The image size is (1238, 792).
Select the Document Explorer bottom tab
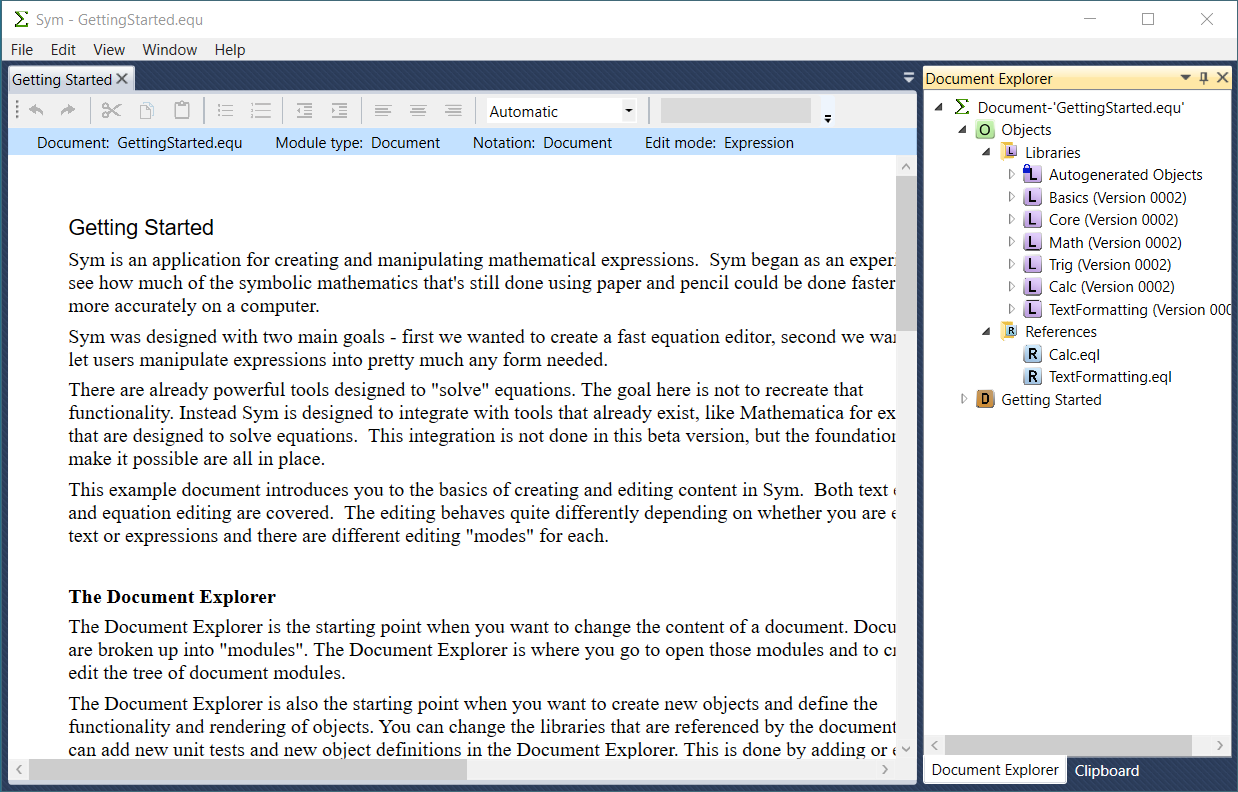point(995,770)
